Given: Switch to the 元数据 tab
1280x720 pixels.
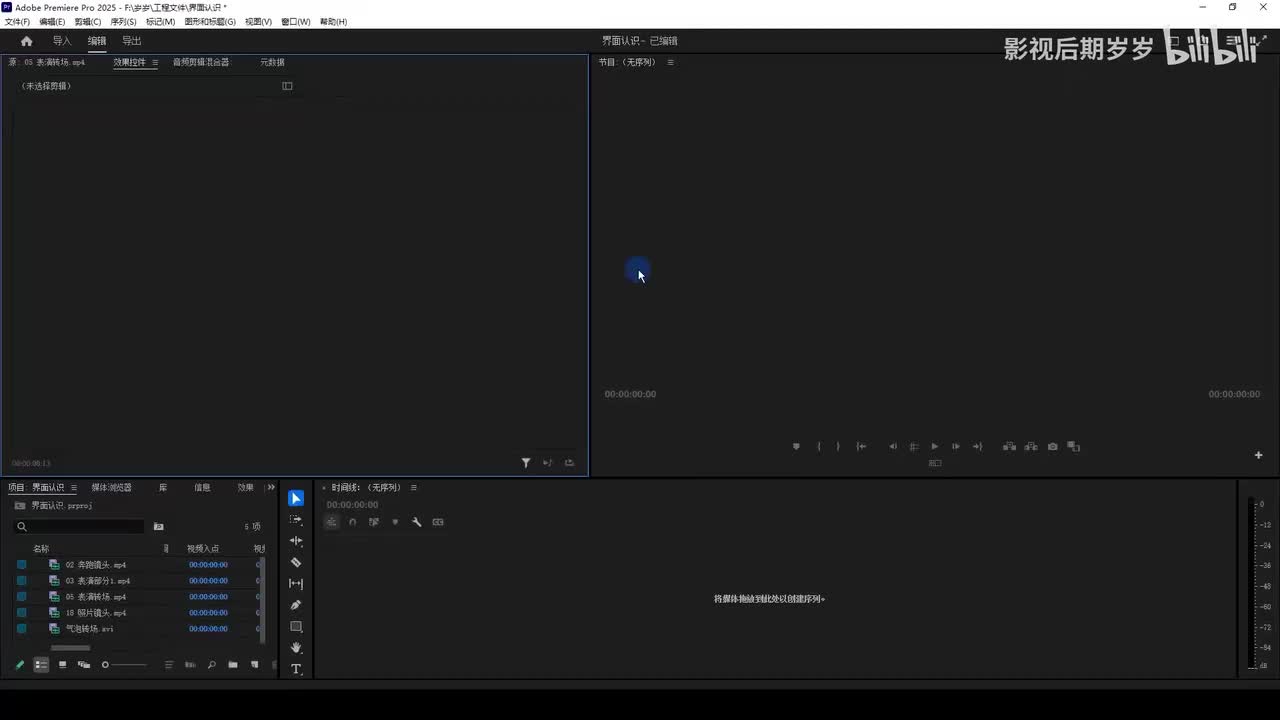Looking at the screenshot, I should [x=272, y=62].
